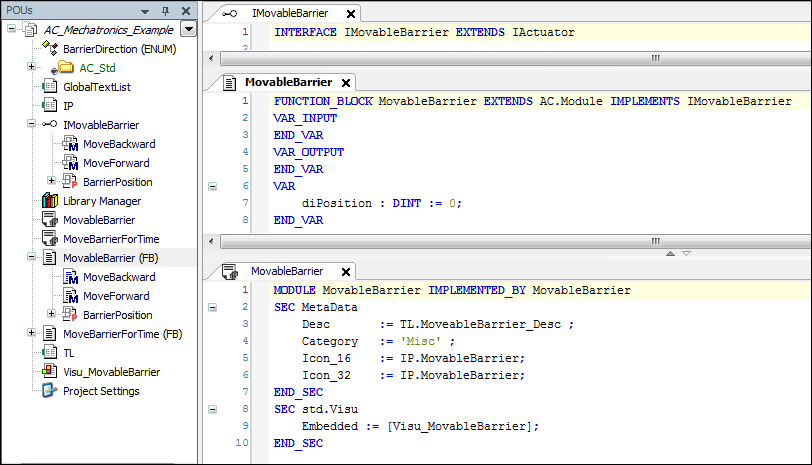This screenshot has width=812, height=465.
Task: Open MoveForward method under IMovableBarrier interface
Action: tap(116, 163)
